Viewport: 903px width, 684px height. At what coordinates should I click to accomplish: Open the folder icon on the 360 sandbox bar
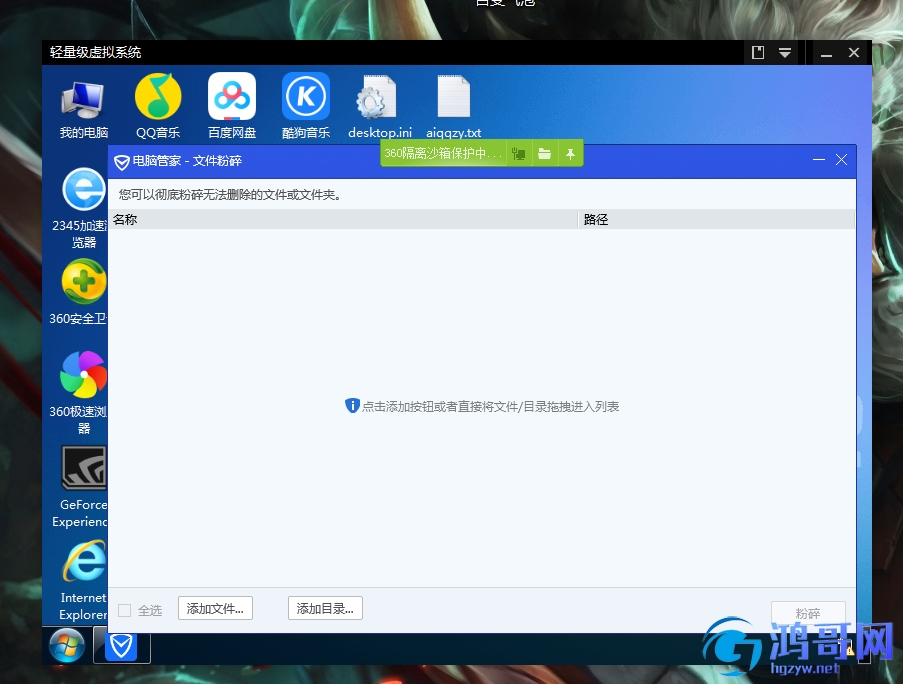pos(544,154)
